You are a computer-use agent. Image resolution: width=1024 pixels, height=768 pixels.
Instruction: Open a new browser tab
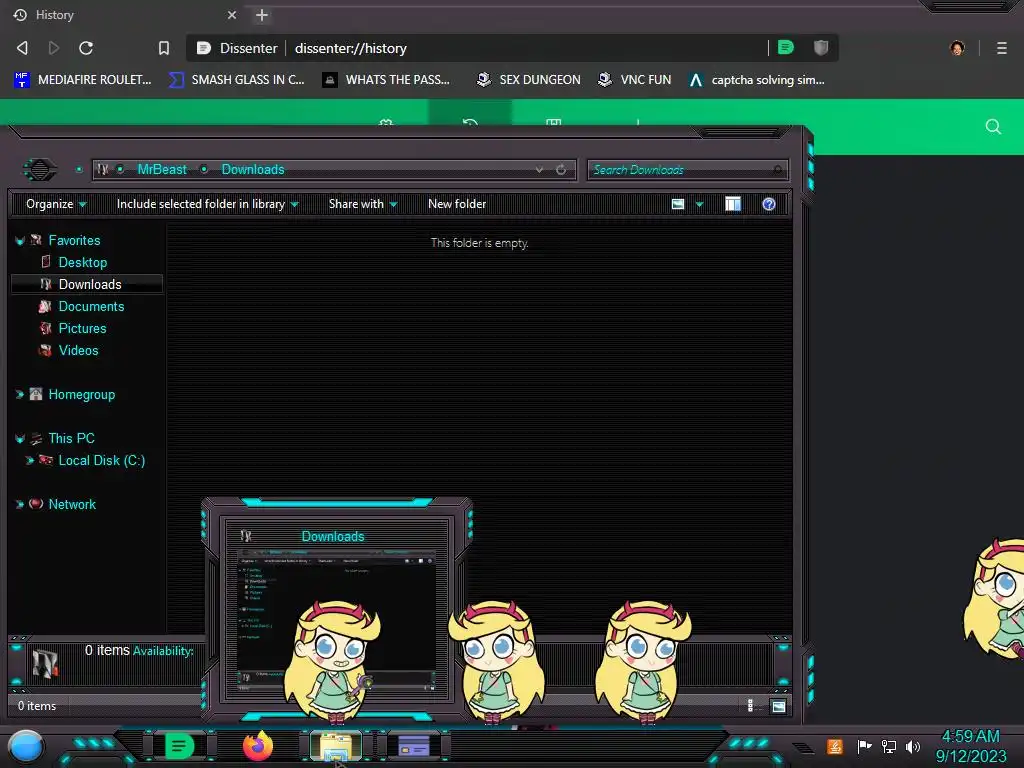tap(262, 15)
